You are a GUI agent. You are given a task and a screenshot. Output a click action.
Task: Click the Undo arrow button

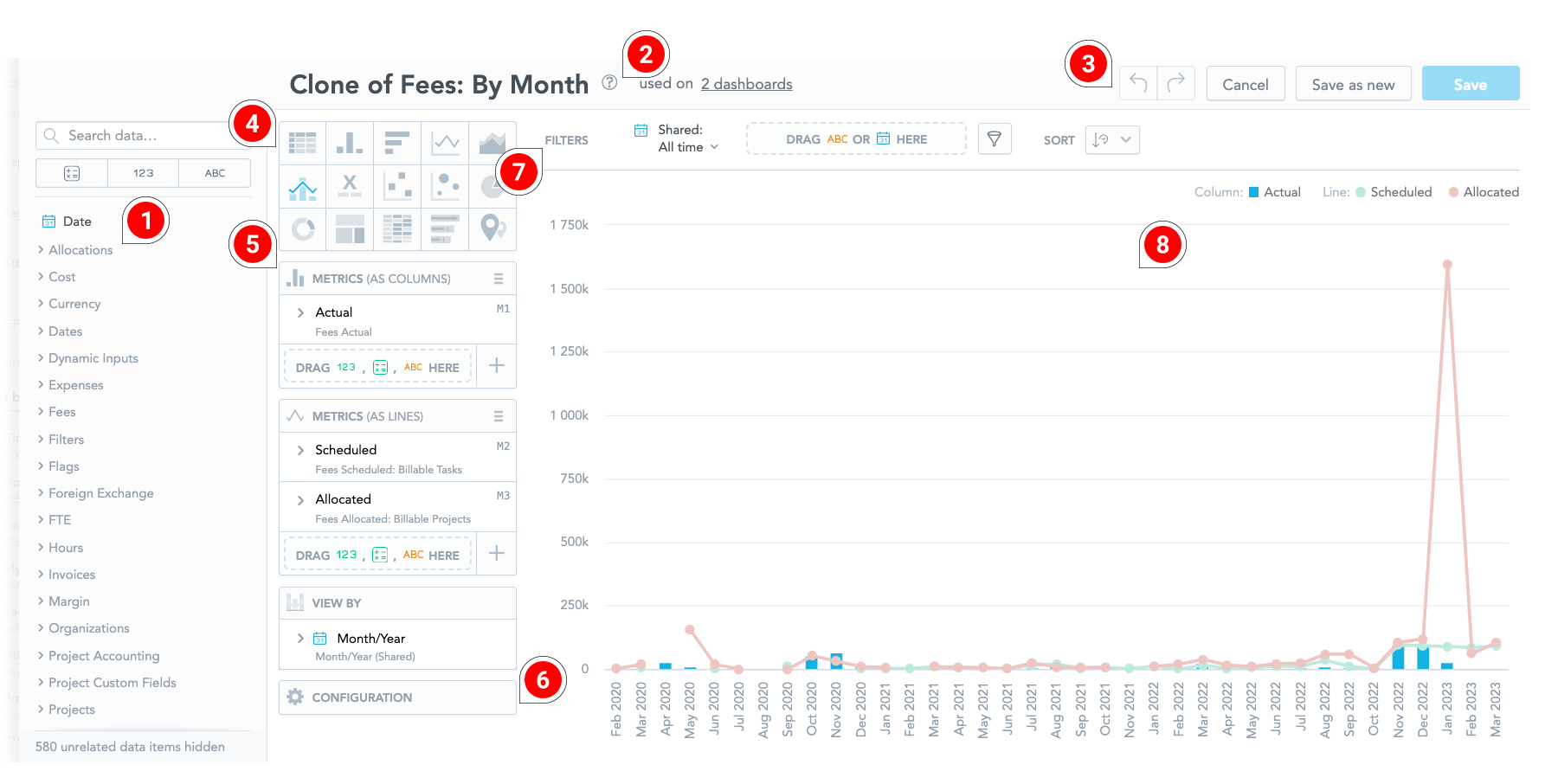coord(1138,84)
